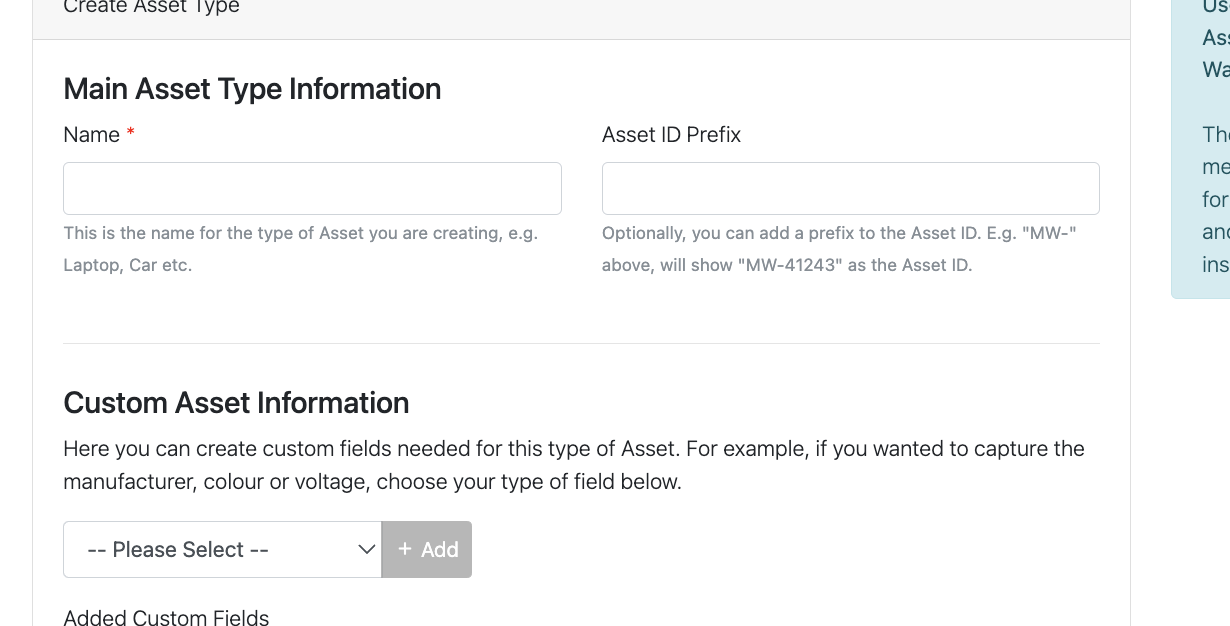Viewport: 1230px width, 626px height.
Task: Click the Custom Asset Information section heading
Action: click(x=236, y=403)
